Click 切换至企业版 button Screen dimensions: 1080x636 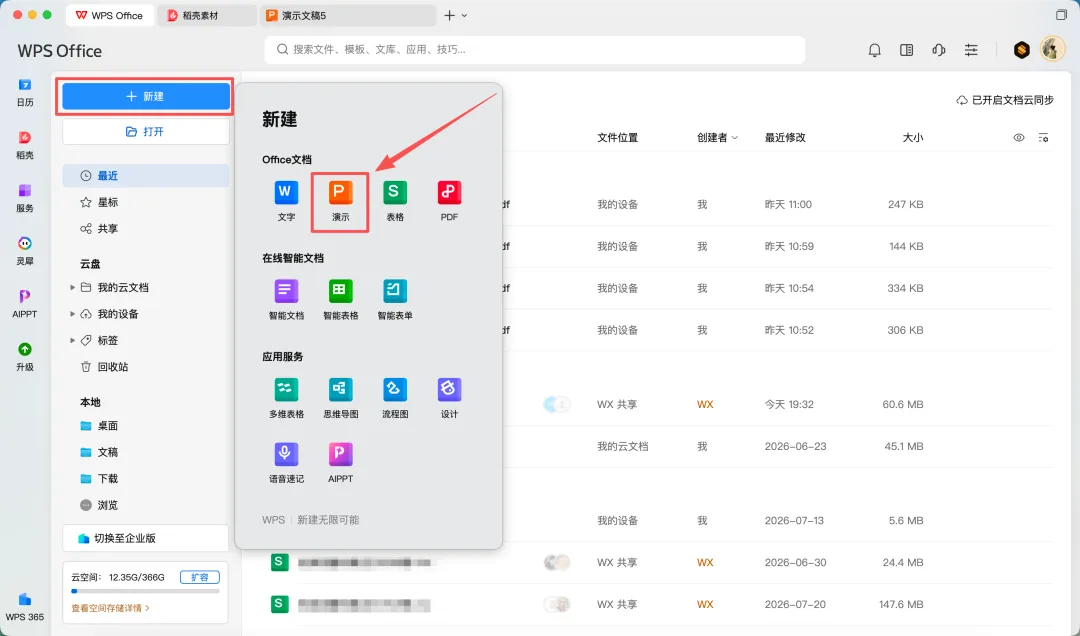(145, 538)
